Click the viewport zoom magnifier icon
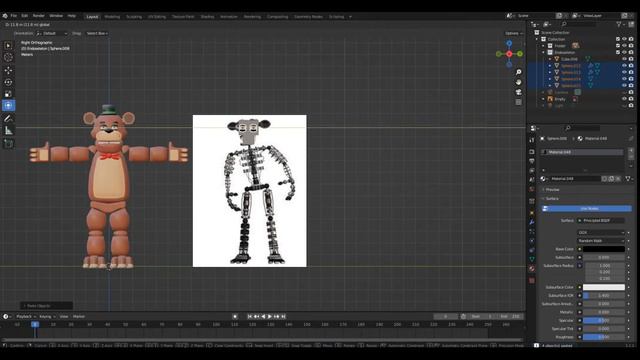Screen dimensions: 640x360 518,72
